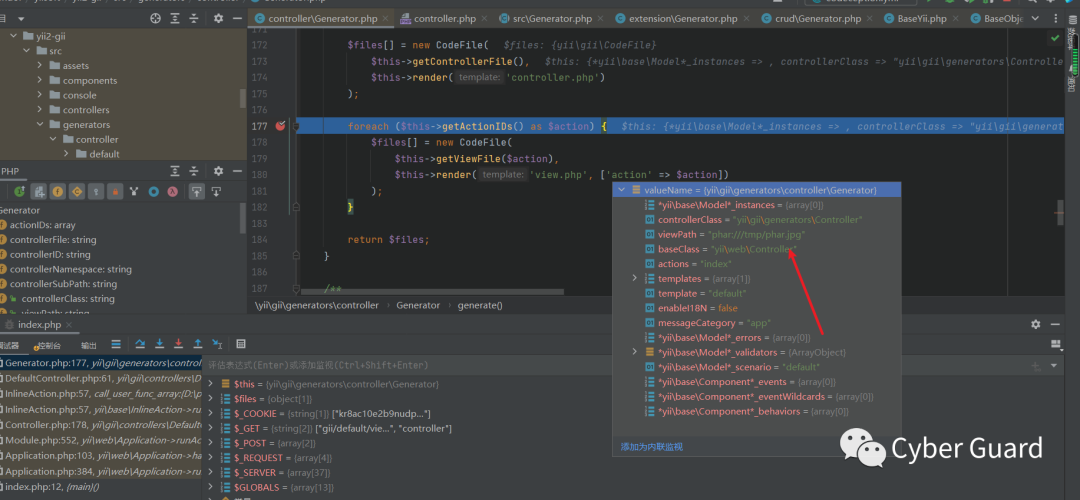1080x500 pixels.
Task: Switch to BaseYii.php tab
Action: click(922, 19)
